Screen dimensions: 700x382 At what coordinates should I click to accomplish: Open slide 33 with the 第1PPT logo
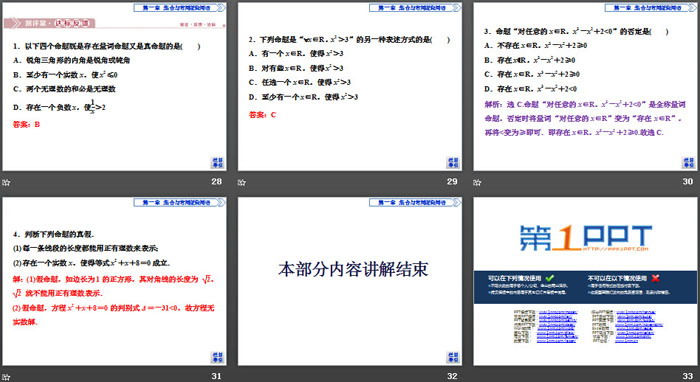(x=586, y=282)
